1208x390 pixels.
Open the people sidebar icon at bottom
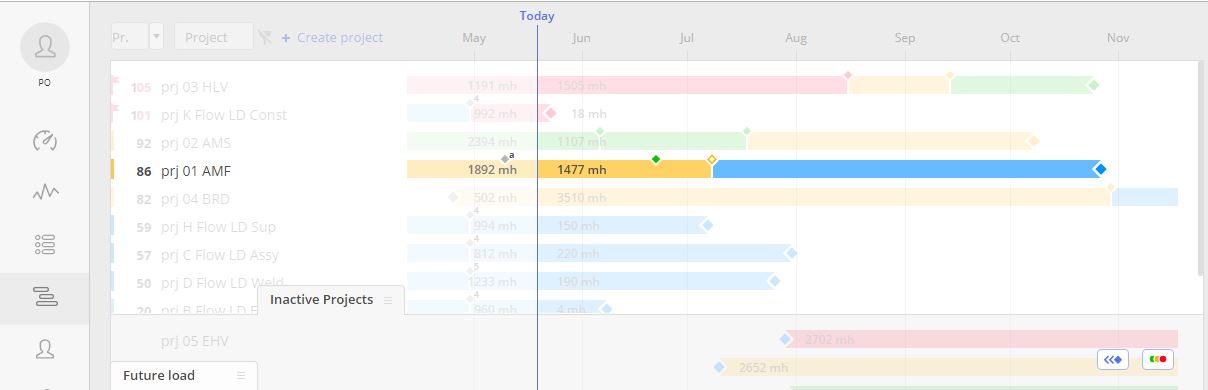point(44,349)
